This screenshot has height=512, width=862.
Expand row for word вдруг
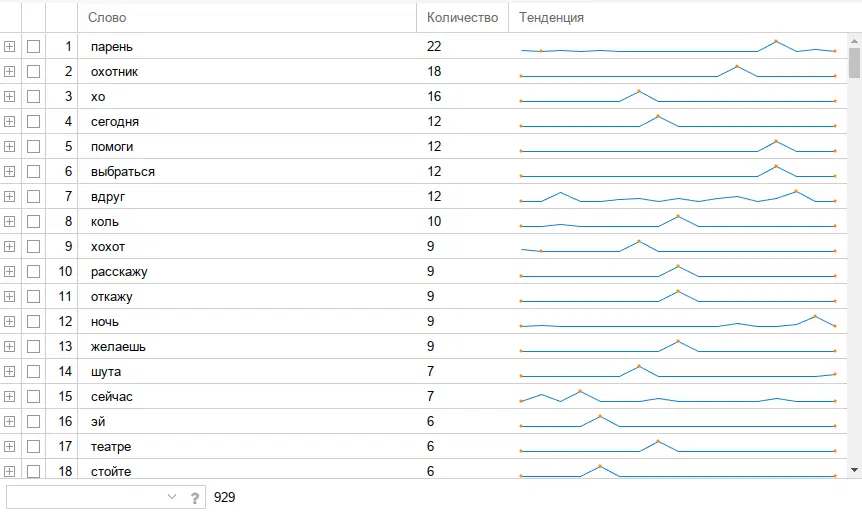click(x=10, y=196)
